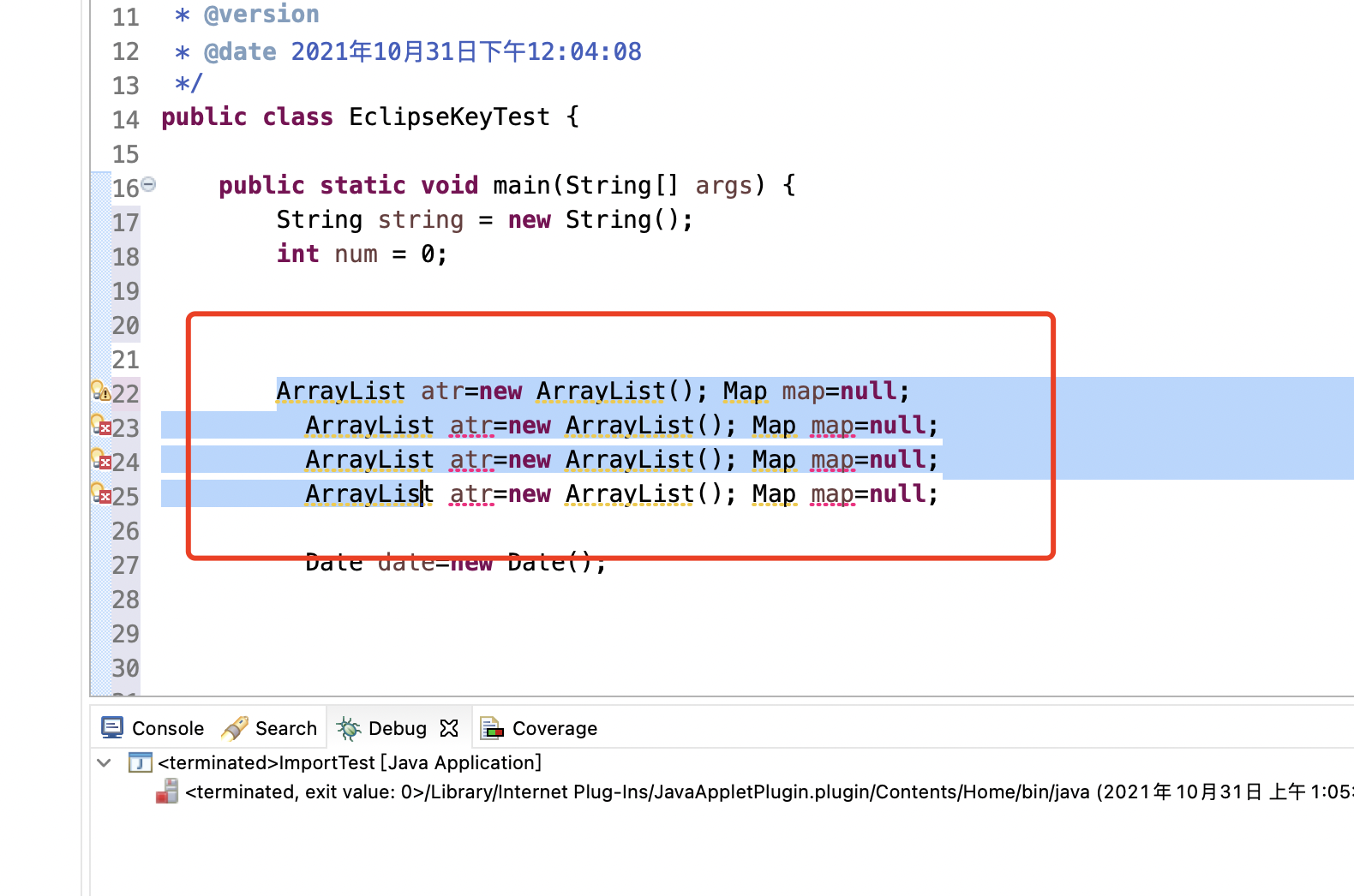Open the Console tab
The image size is (1354, 896).
[x=153, y=728]
